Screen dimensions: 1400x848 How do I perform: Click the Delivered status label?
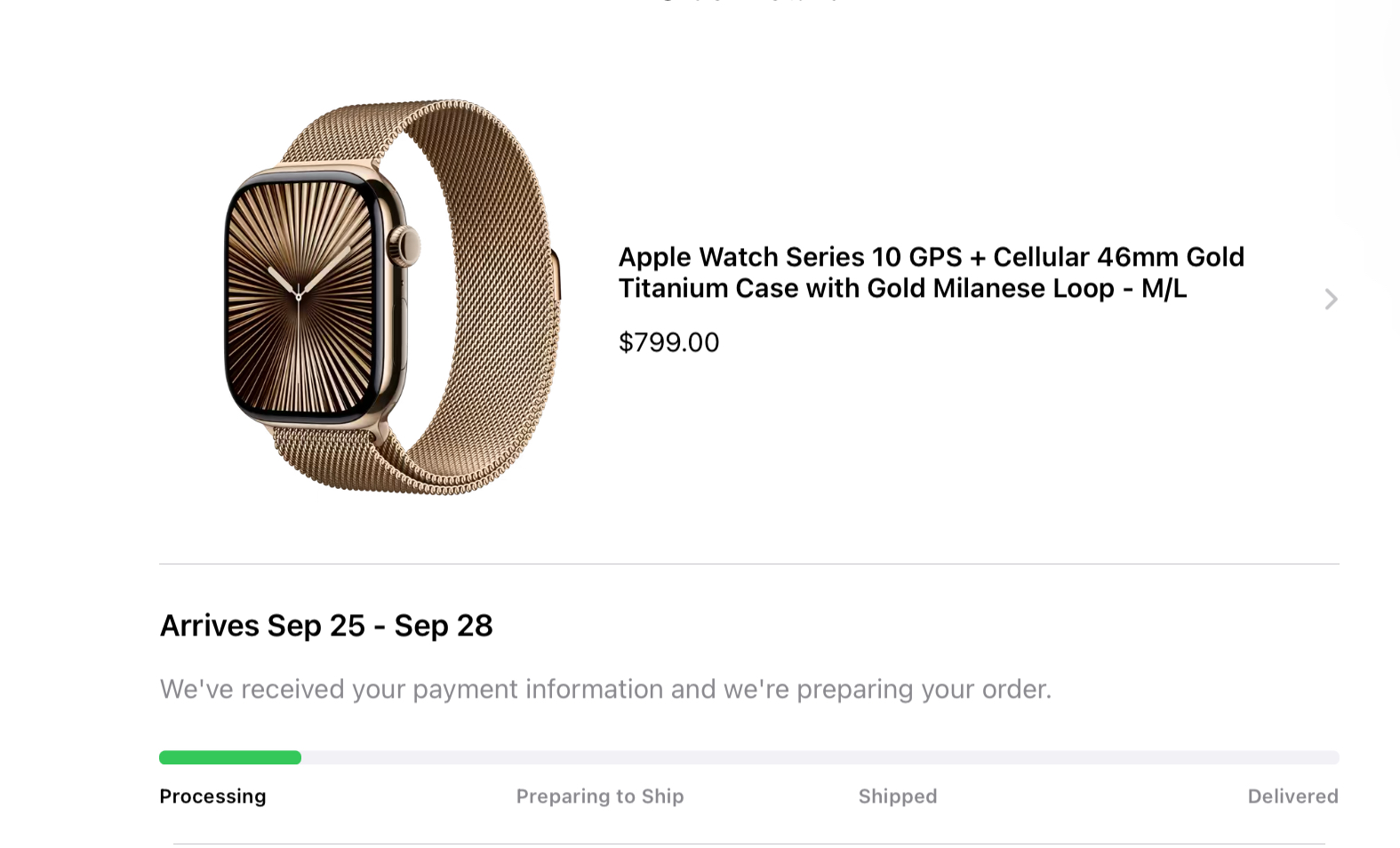tap(1292, 796)
